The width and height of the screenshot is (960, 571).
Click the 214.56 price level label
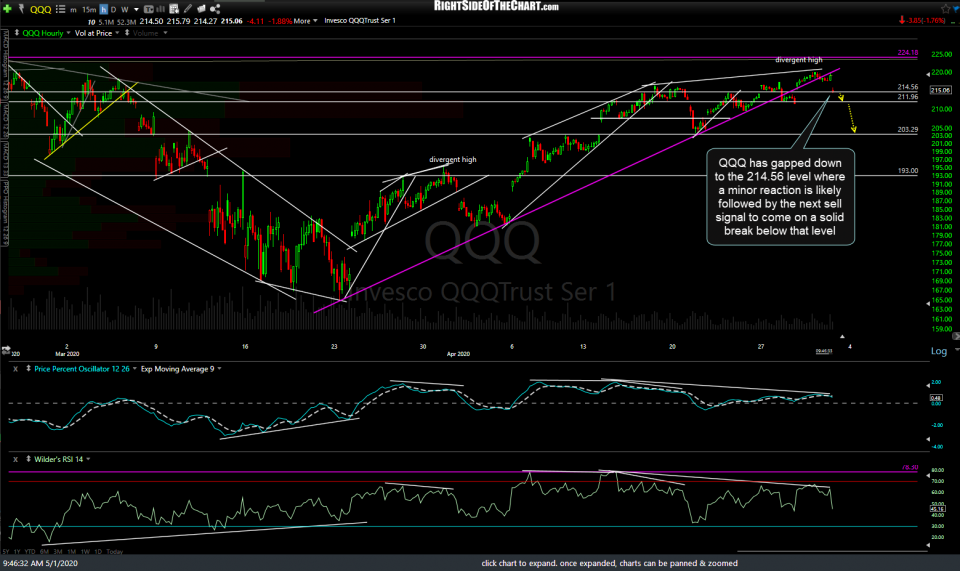(908, 87)
